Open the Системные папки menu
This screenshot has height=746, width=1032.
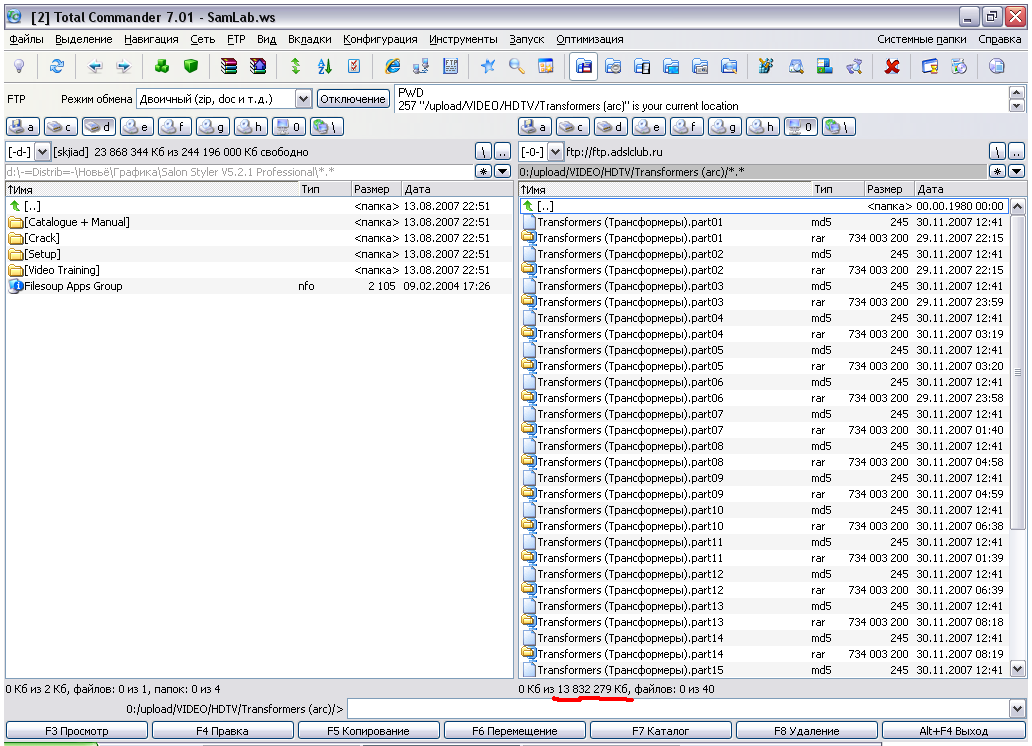pos(921,40)
